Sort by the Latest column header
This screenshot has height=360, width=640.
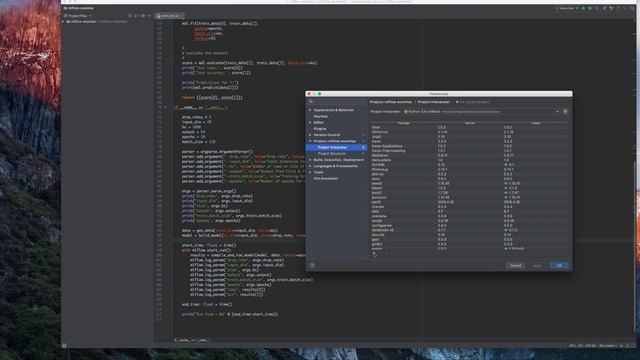click(536, 123)
